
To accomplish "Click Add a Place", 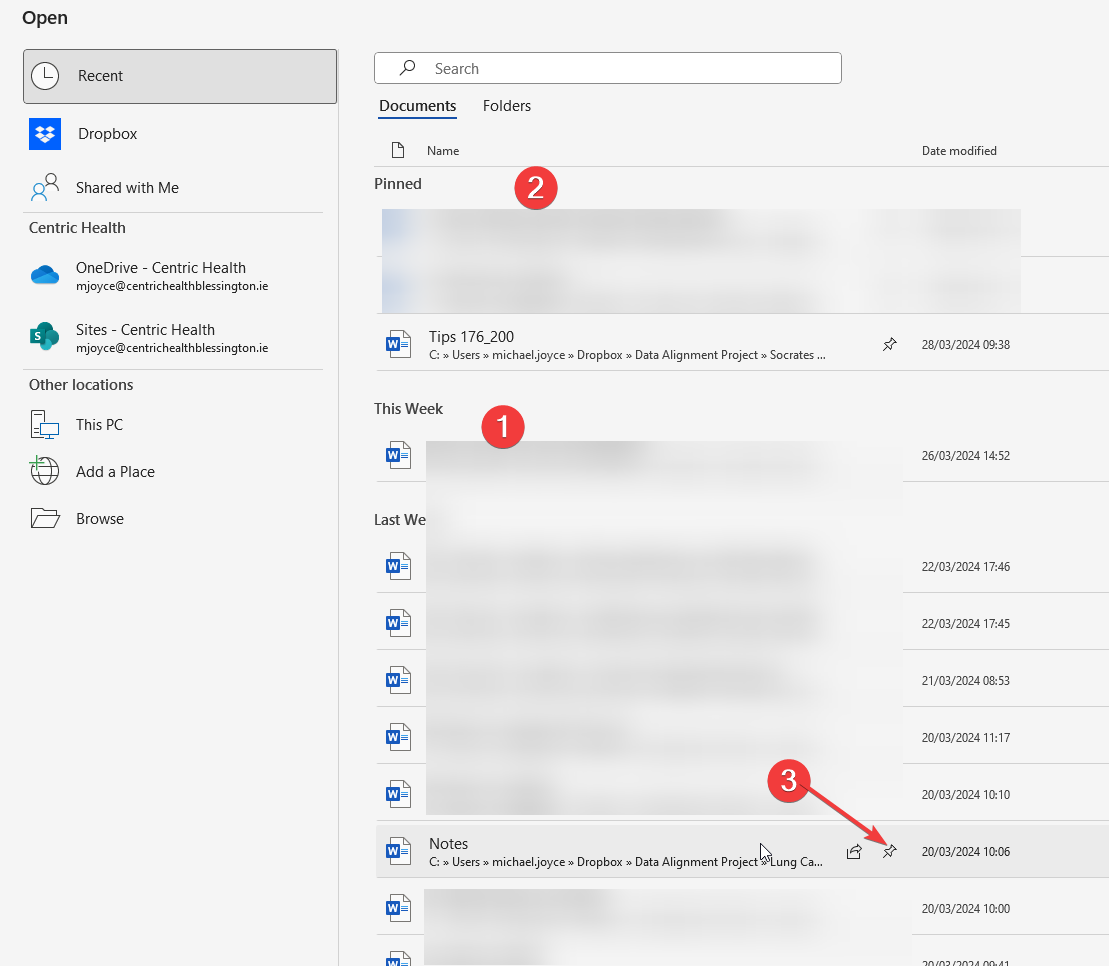I will tap(115, 472).
